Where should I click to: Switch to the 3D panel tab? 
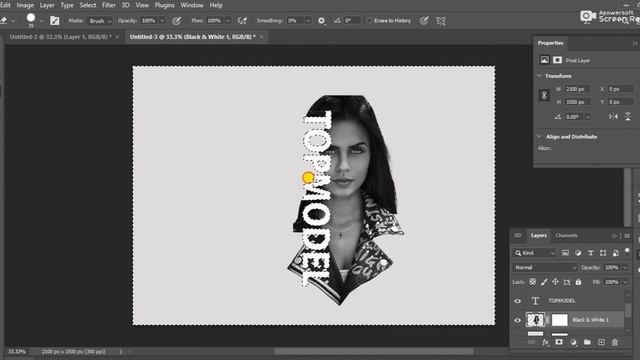click(x=518, y=236)
